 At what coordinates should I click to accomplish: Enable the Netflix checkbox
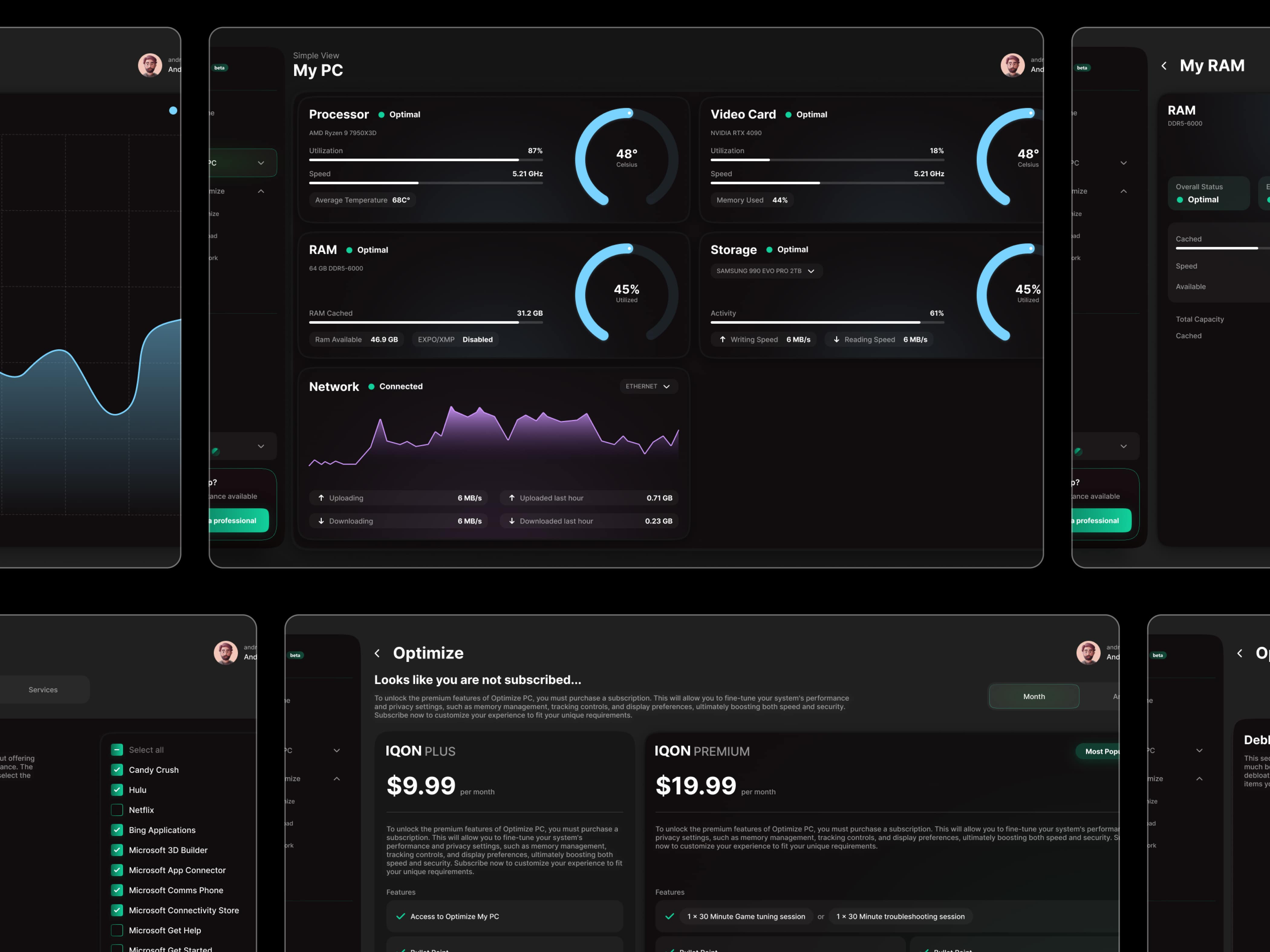click(117, 810)
